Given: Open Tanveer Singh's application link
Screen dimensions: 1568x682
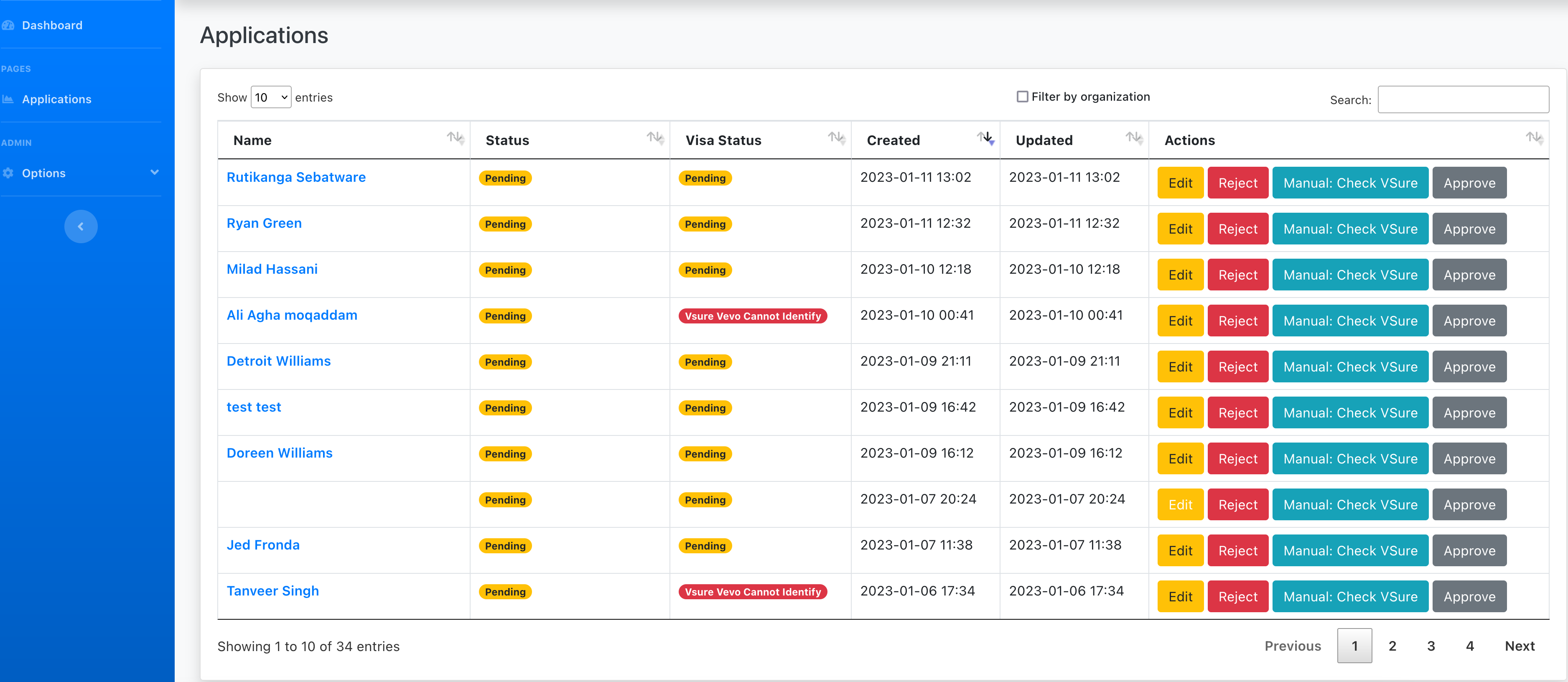Looking at the screenshot, I should click(273, 590).
